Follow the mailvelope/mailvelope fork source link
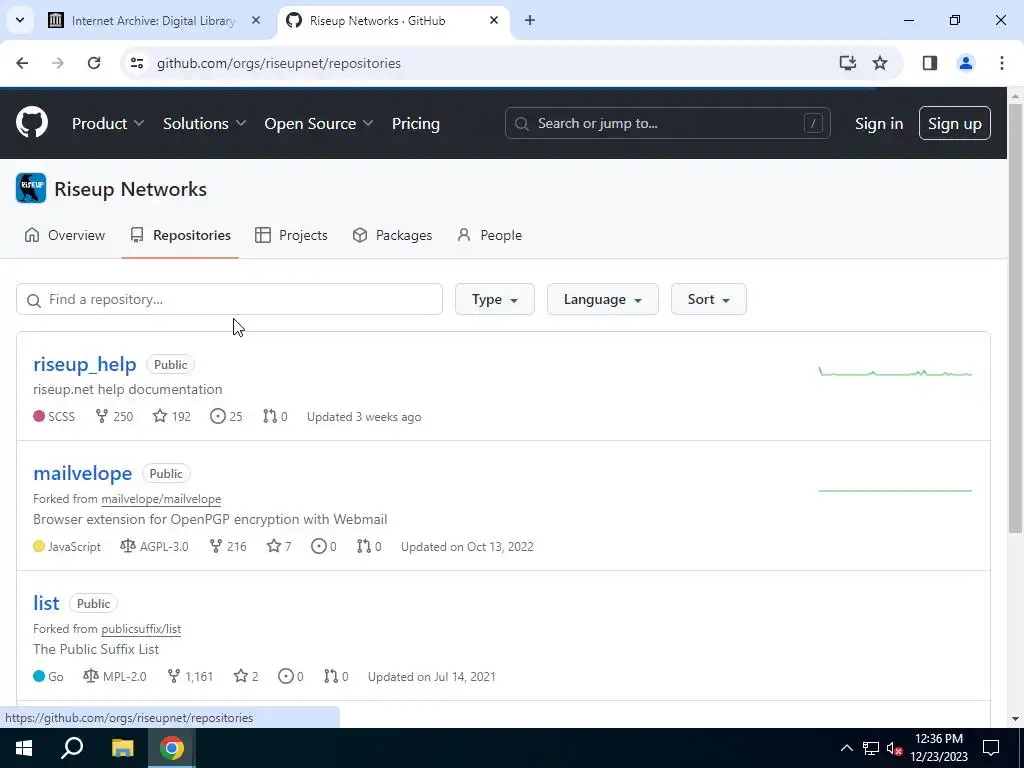The image size is (1024, 768). click(x=161, y=499)
